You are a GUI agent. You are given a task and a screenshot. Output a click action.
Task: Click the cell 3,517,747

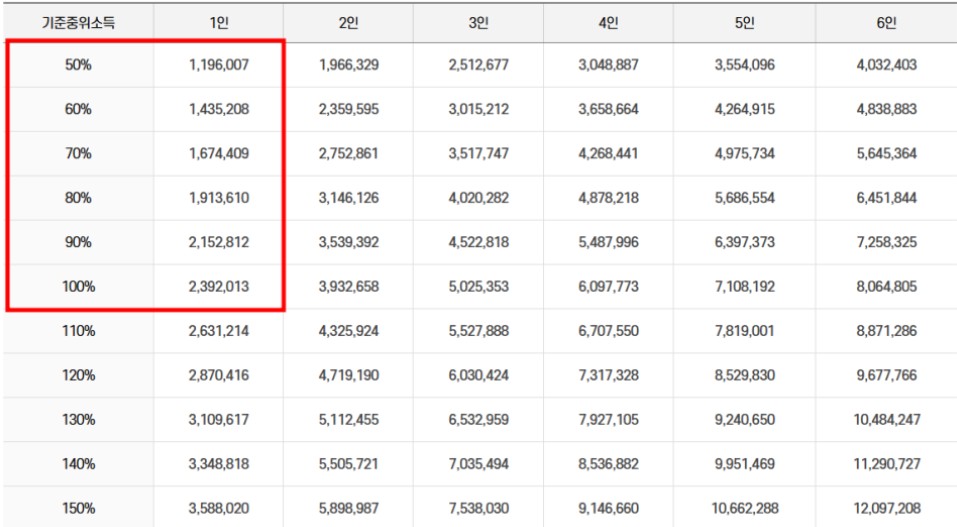tap(478, 153)
